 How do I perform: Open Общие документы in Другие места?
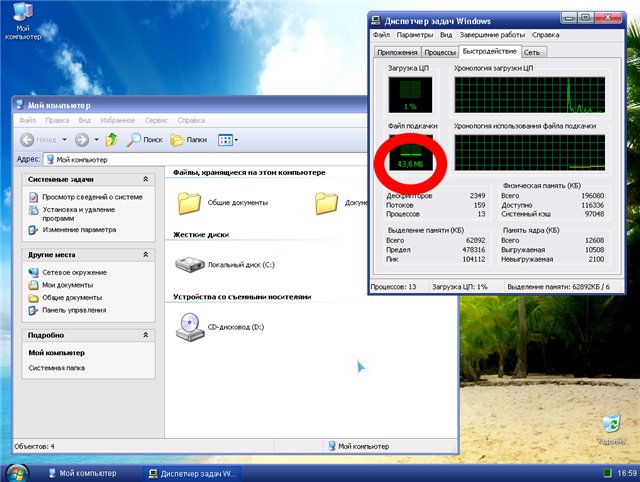point(72,298)
